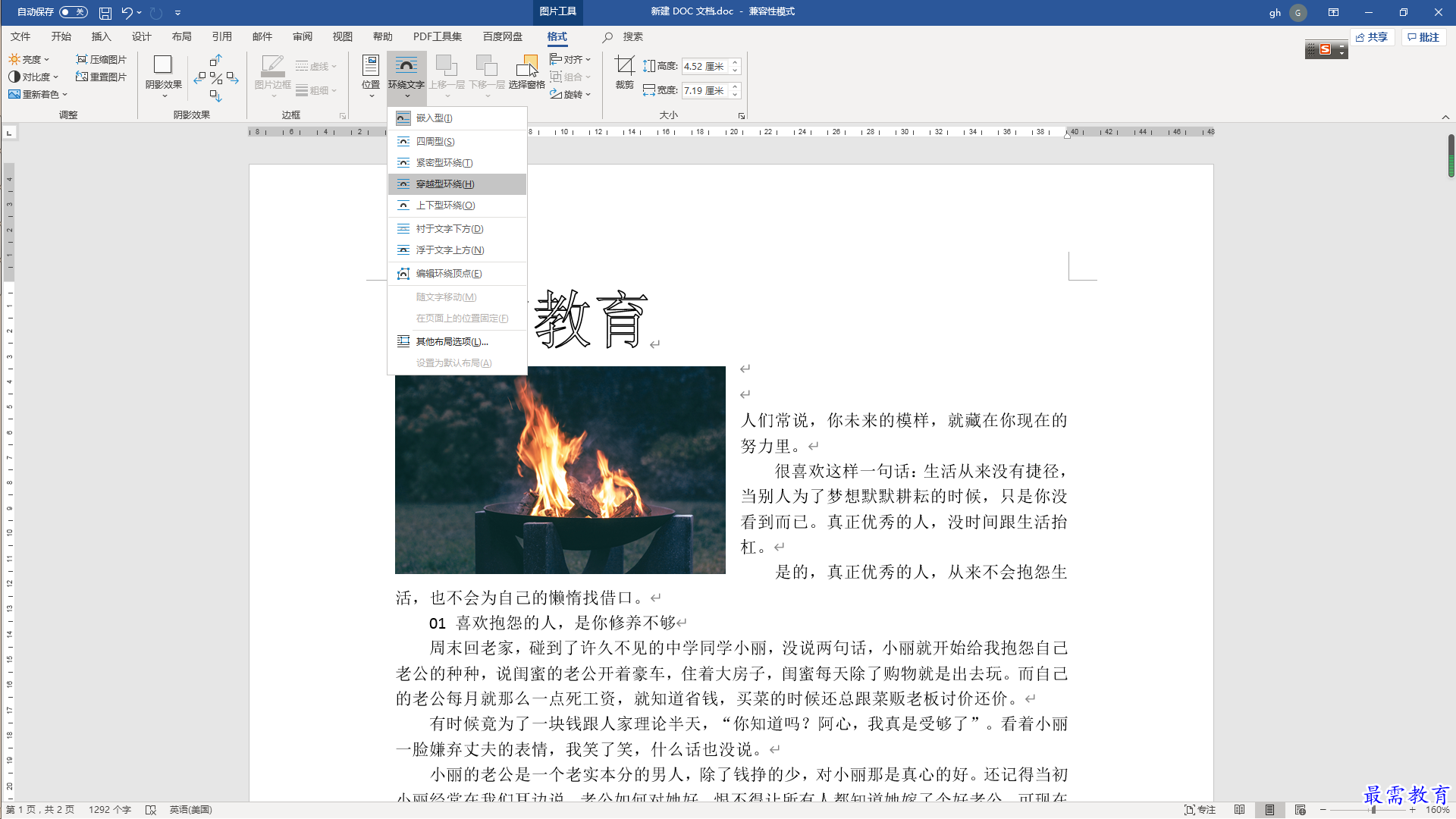Select 四周型 square wrap option
Viewport: 1456px width, 819px height.
pyautogui.click(x=457, y=142)
